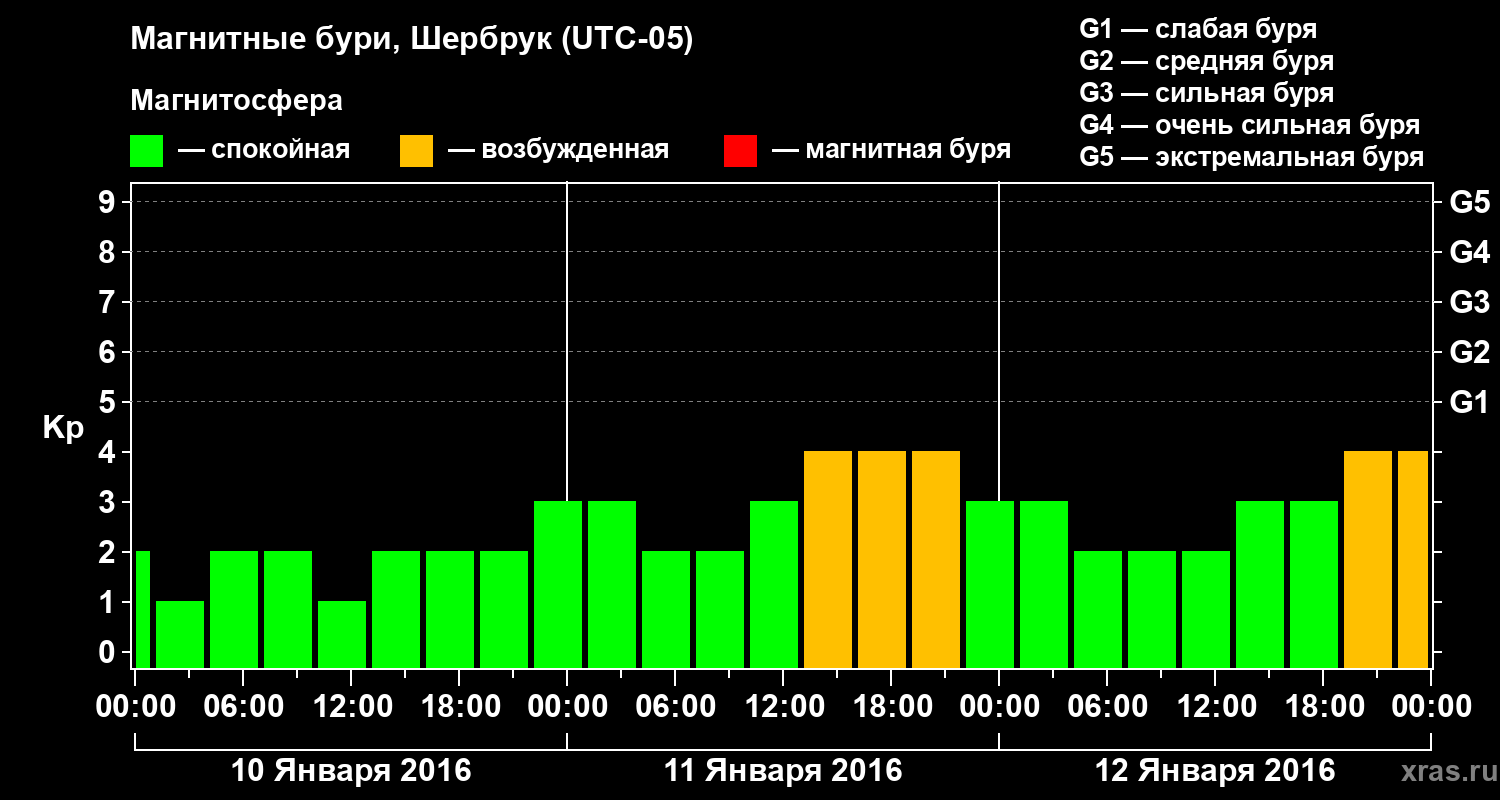The image size is (1500, 800).
Task: Click the Kp axis label
Action: tap(64, 428)
